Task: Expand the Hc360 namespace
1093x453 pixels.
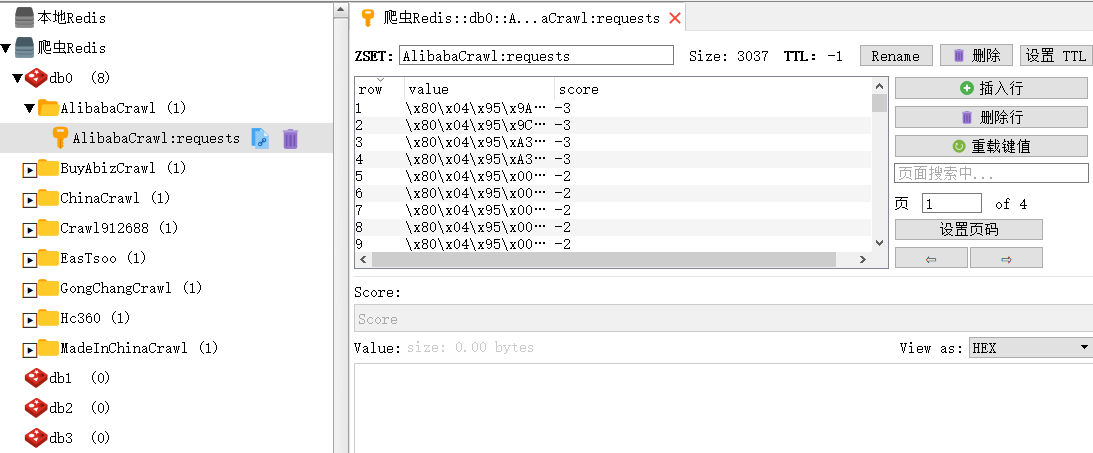Action: click(x=30, y=319)
